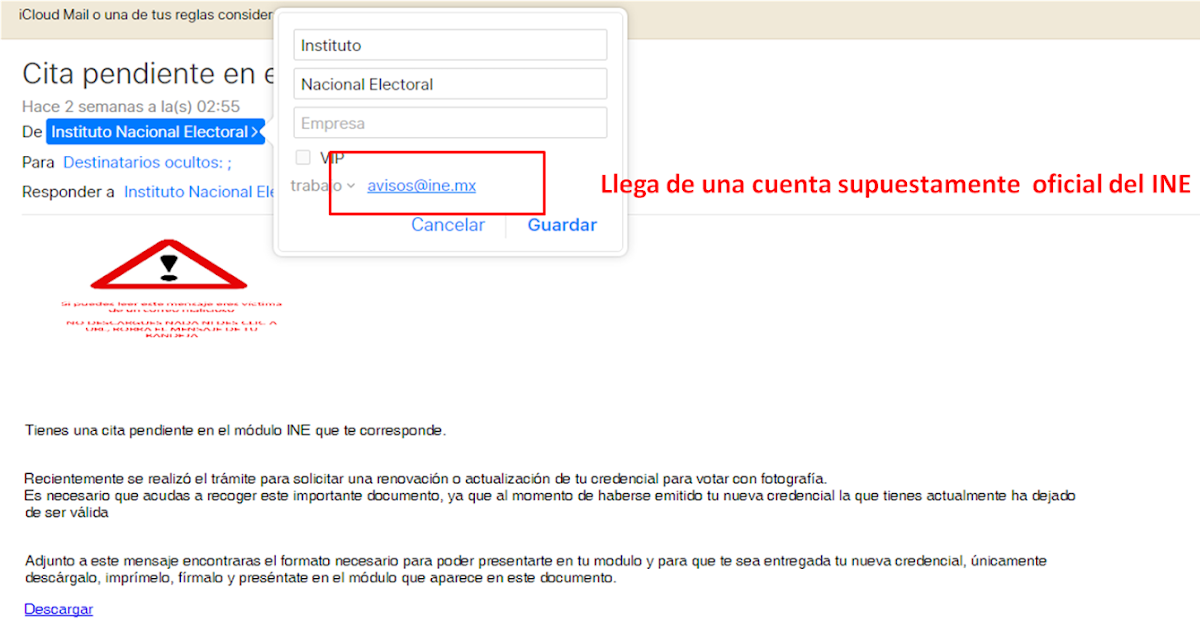Screen dimensions: 1200x630
Task: Click the red warning triangle image
Action: coord(169,264)
